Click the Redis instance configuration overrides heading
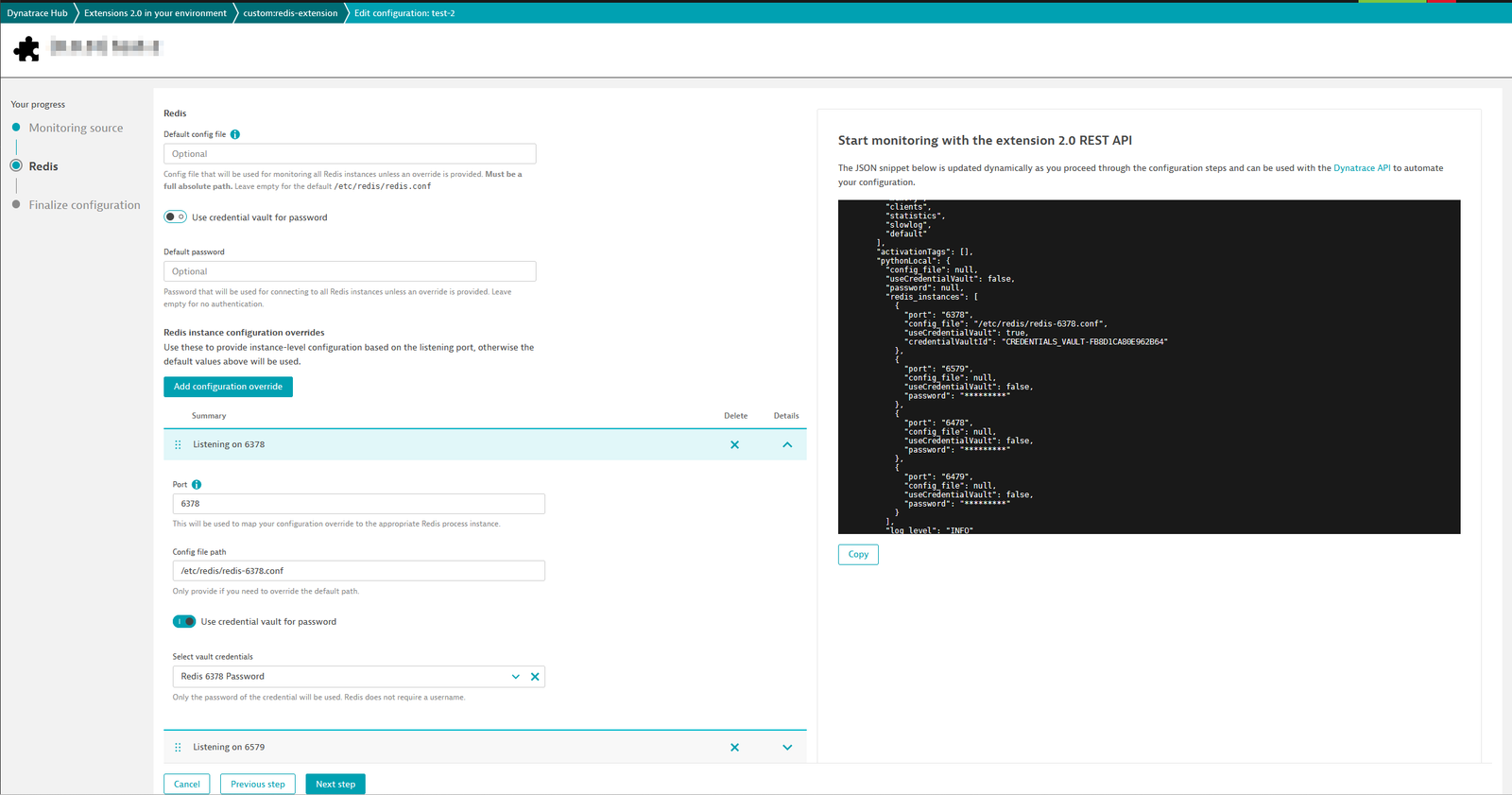The height and width of the screenshot is (795, 1512). 244,333
